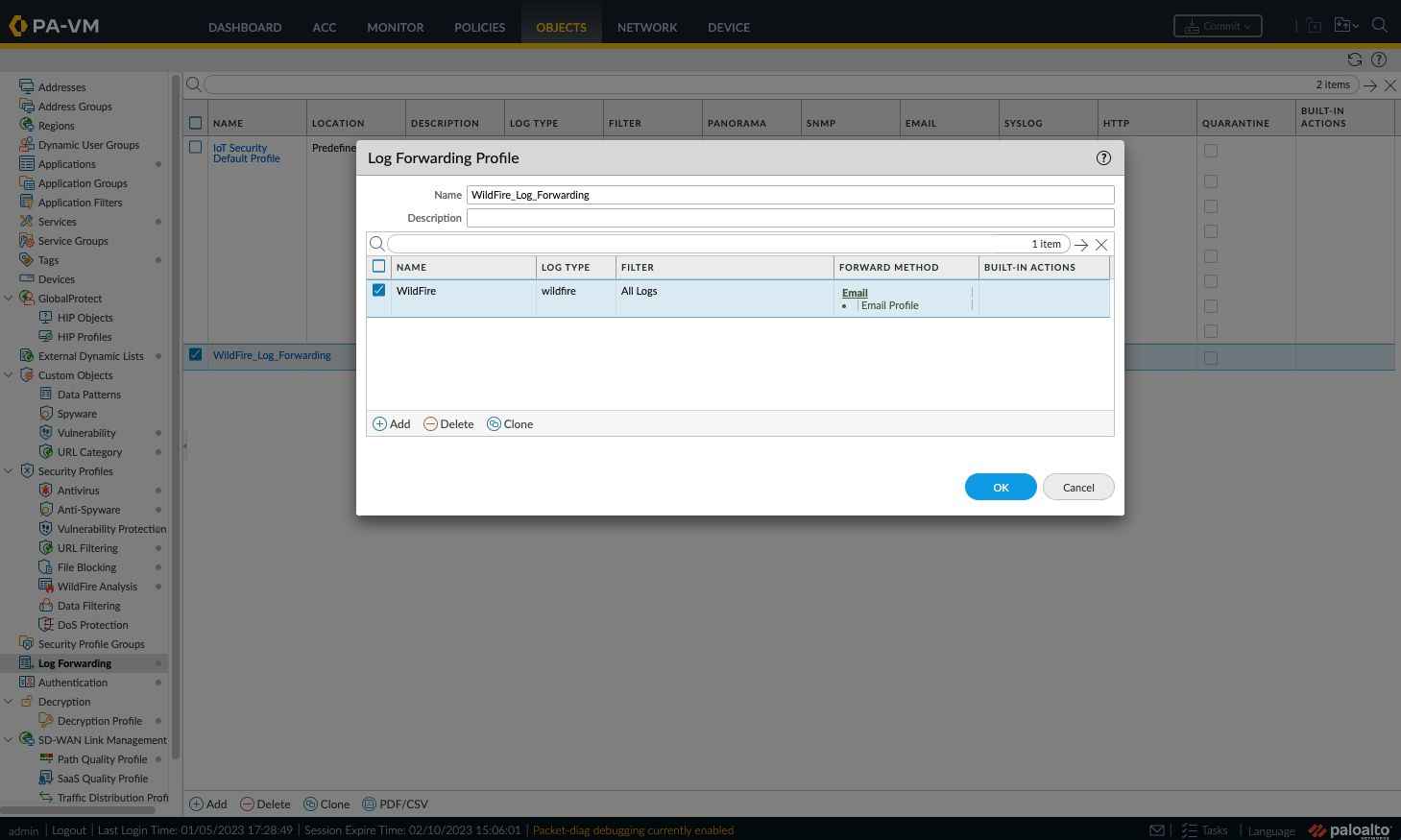Select the WildFire Analysis icon
This screenshot has height=840, width=1401.
point(46,586)
